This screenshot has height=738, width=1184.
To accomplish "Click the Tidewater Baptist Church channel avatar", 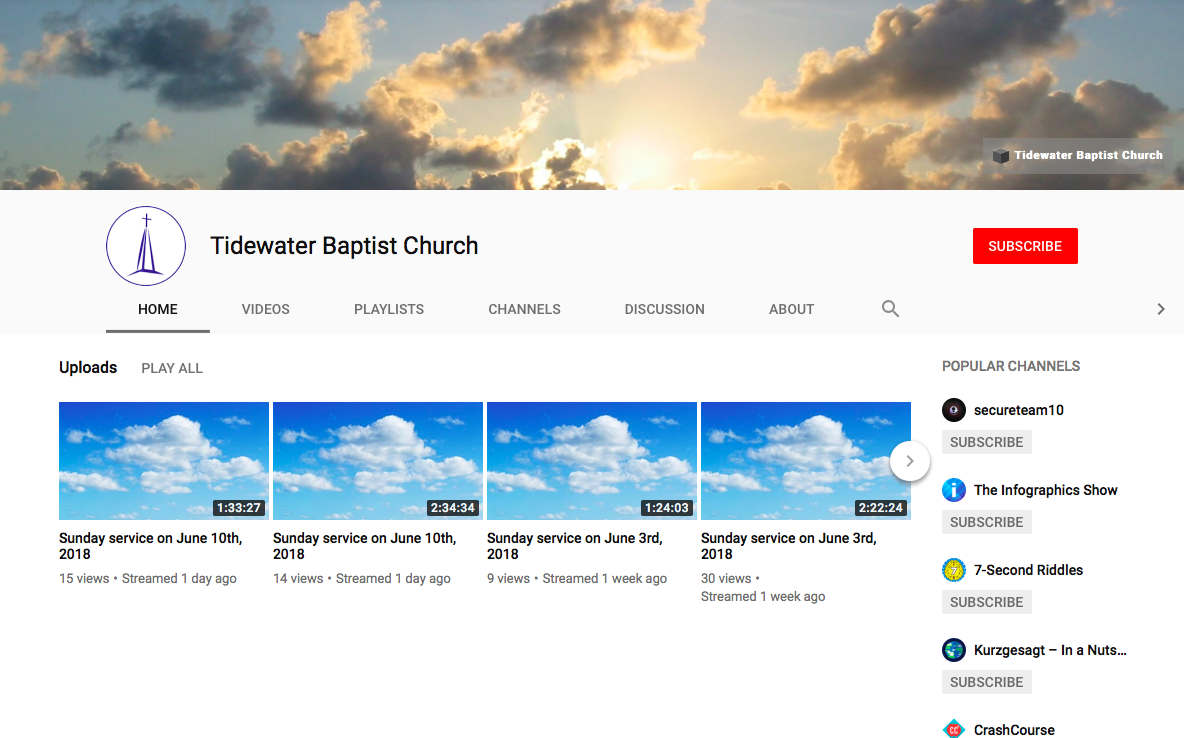I will (x=146, y=245).
